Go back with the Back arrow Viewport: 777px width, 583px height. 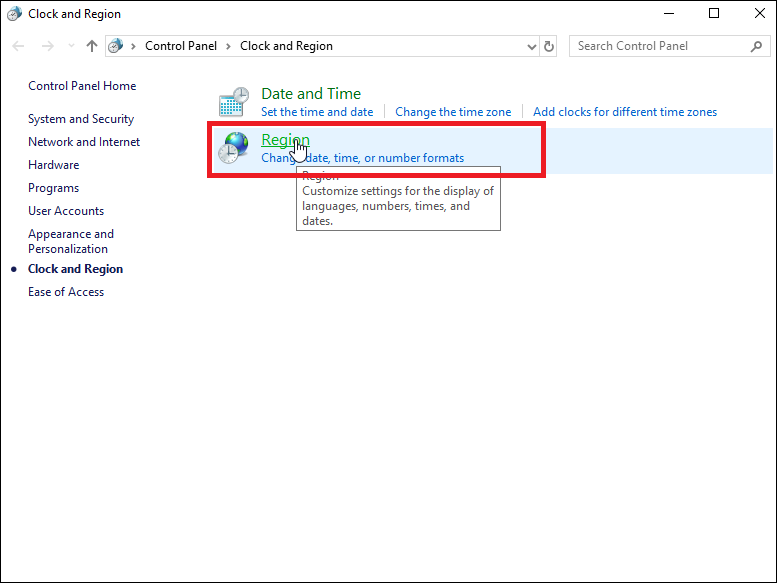coord(18,46)
